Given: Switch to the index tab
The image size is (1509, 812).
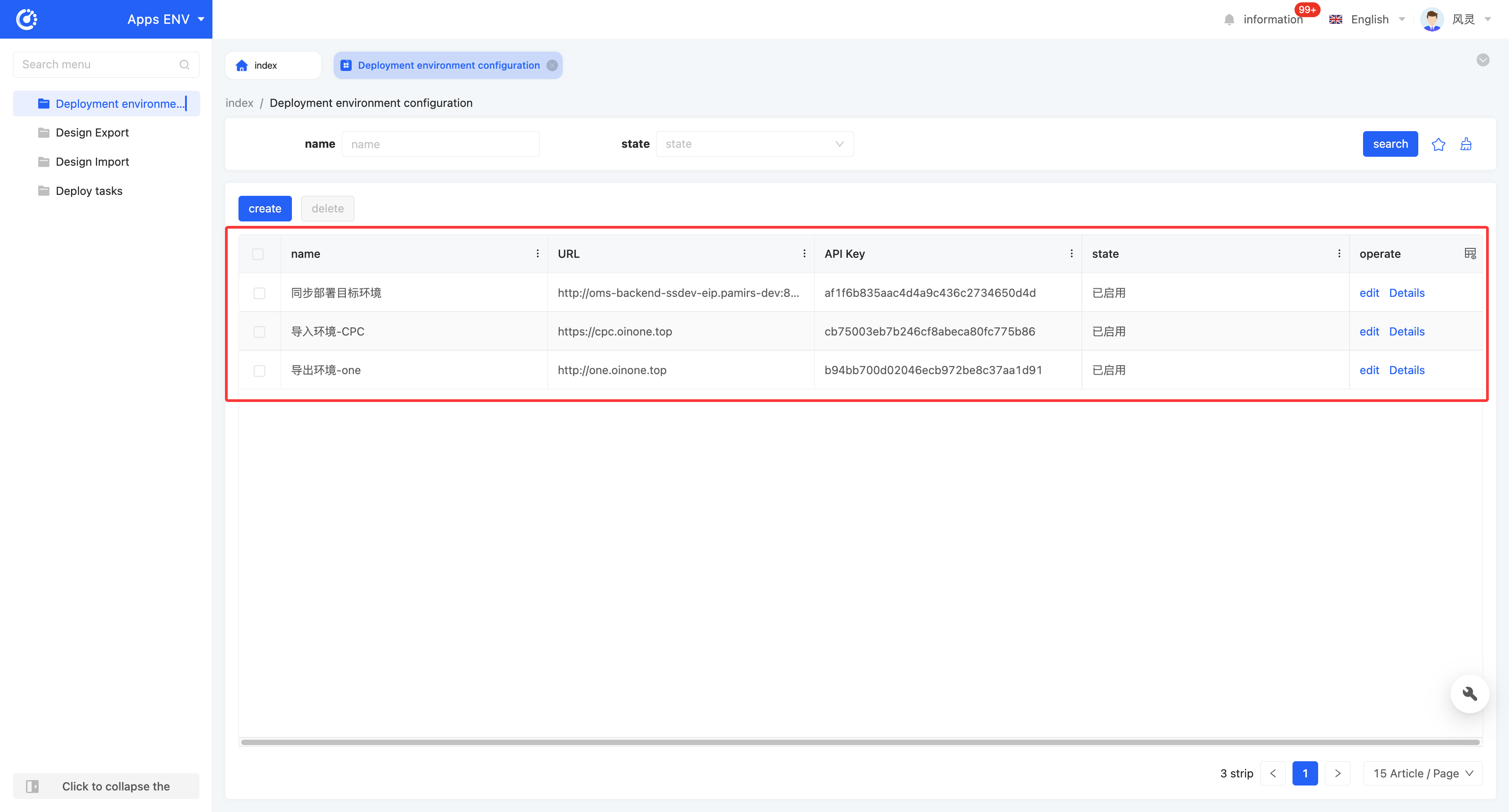Looking at the screenshot, I should tap(265, 65).
